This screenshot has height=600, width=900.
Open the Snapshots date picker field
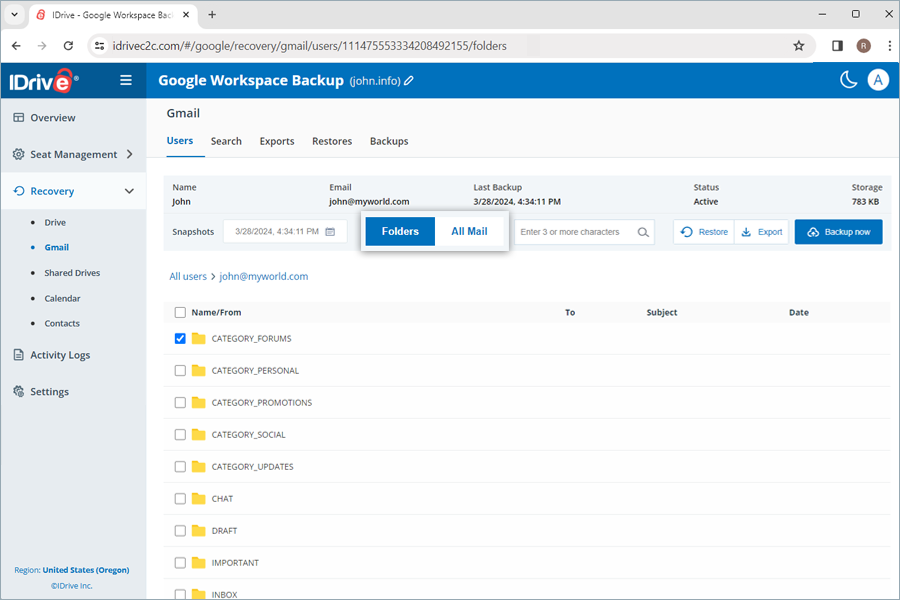pos(285,232)
